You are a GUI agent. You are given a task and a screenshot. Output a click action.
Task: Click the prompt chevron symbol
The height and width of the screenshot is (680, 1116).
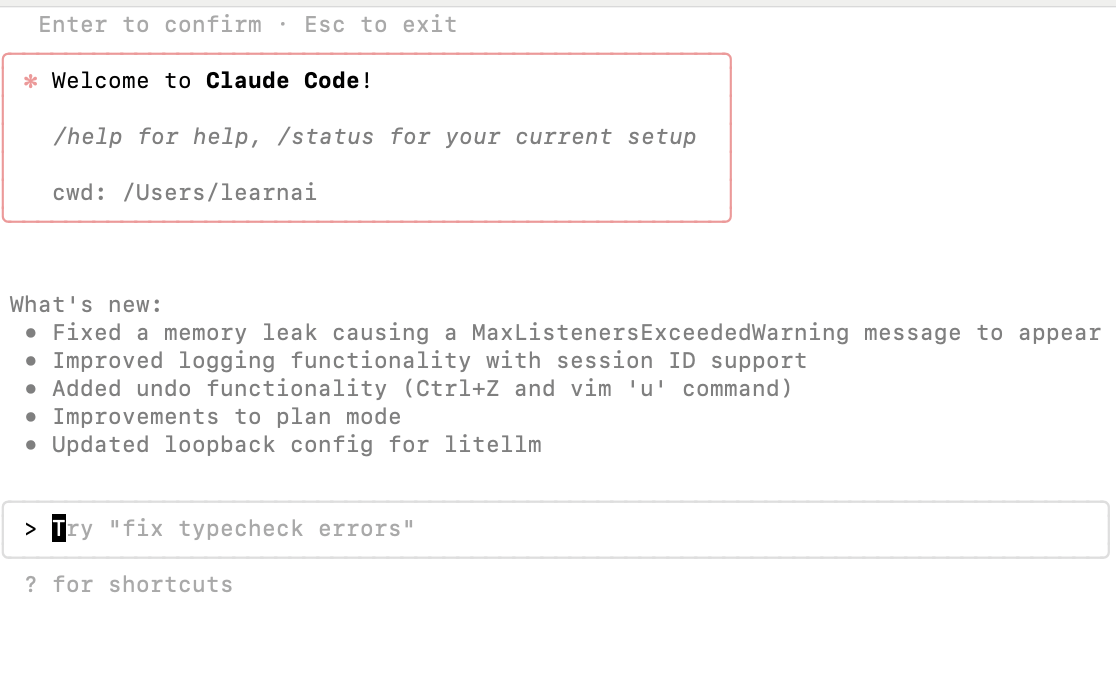point(30,529)
